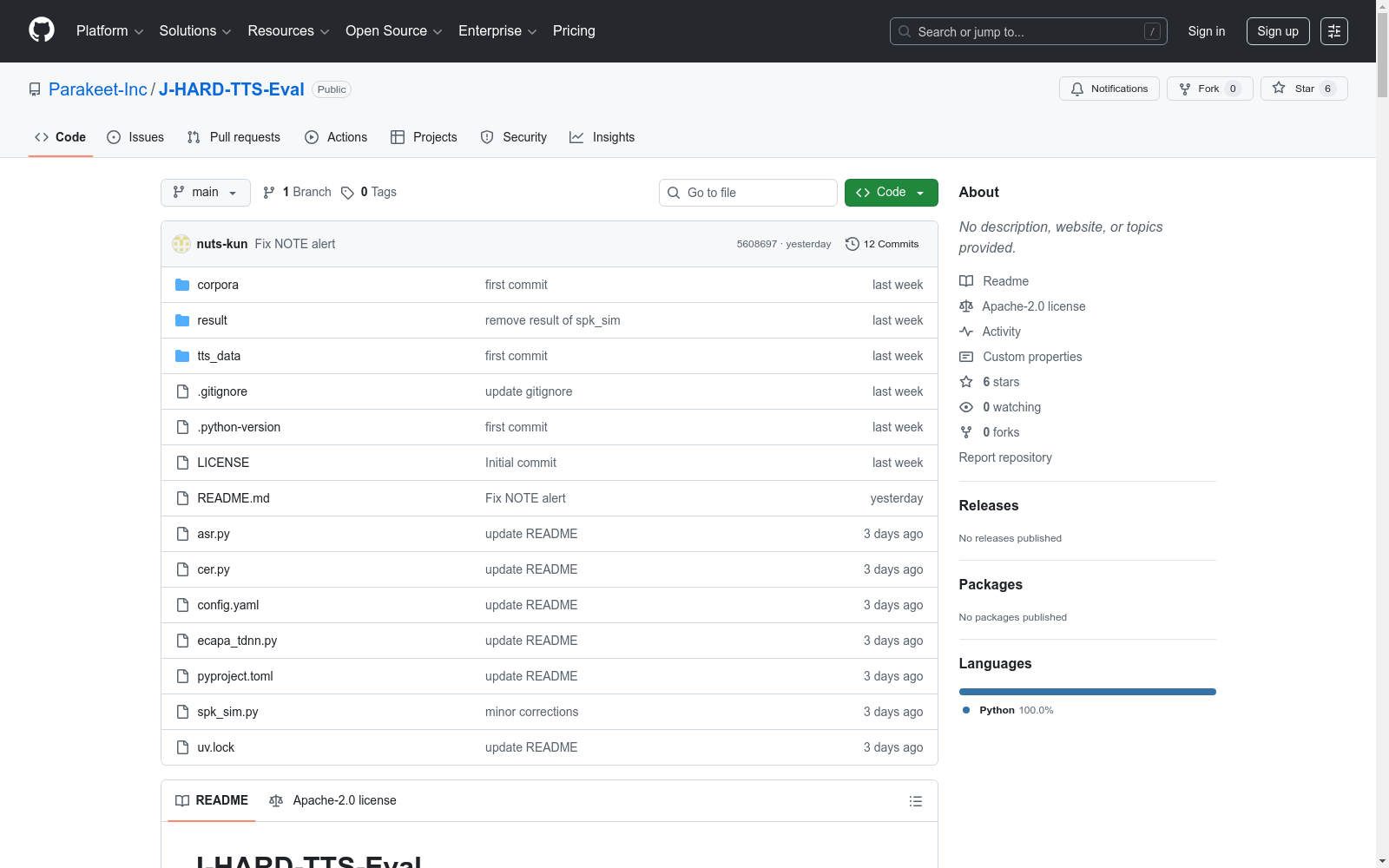Image resolution: width=1389 pixels, height=868 pixels.
Task: Open the .python-version file
Action: pyautogui.click(x=239, y=427)
